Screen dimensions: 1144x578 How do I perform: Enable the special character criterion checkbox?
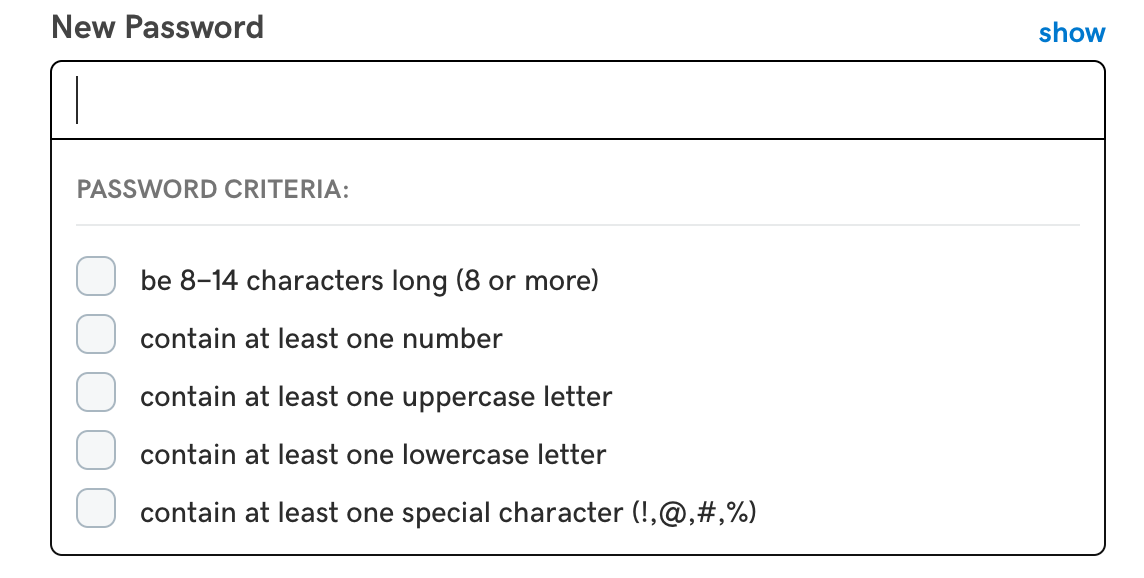[97, 509]
